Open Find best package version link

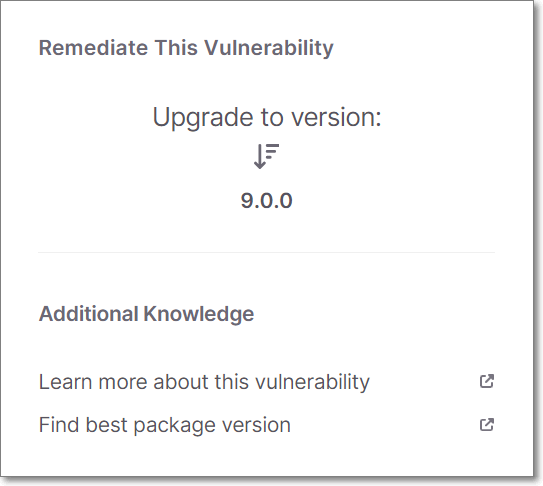(164, 425)
